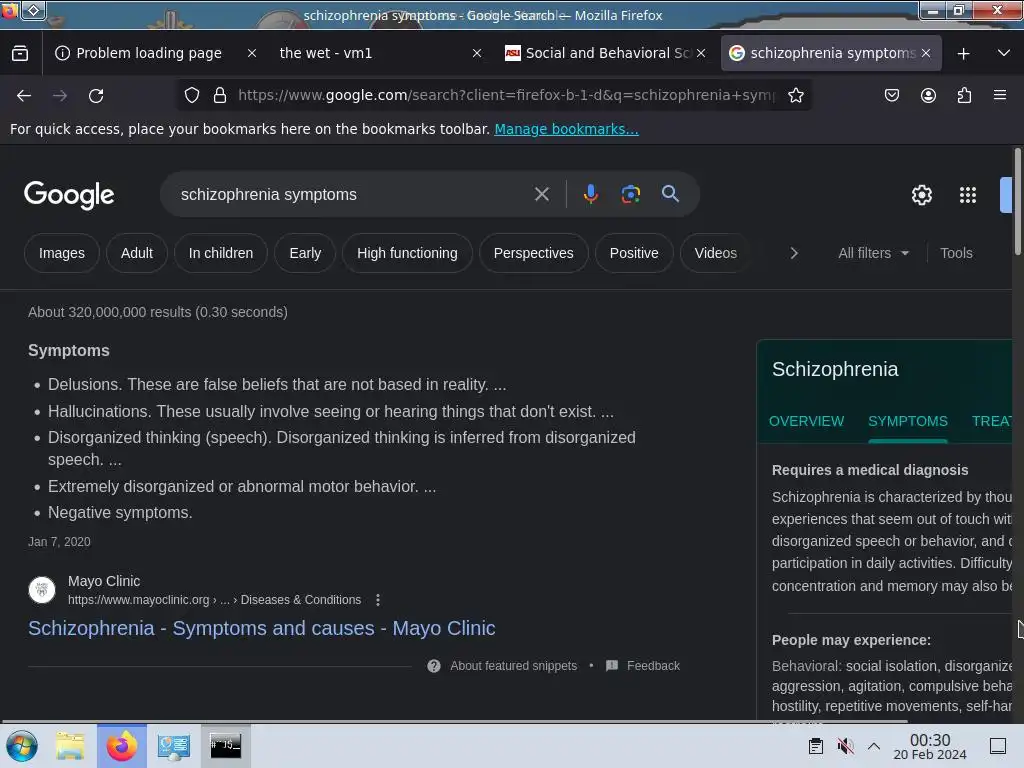Expand the All filters dropdown
This screenshot has height=768, width=1024.
[x=873, y=253]
